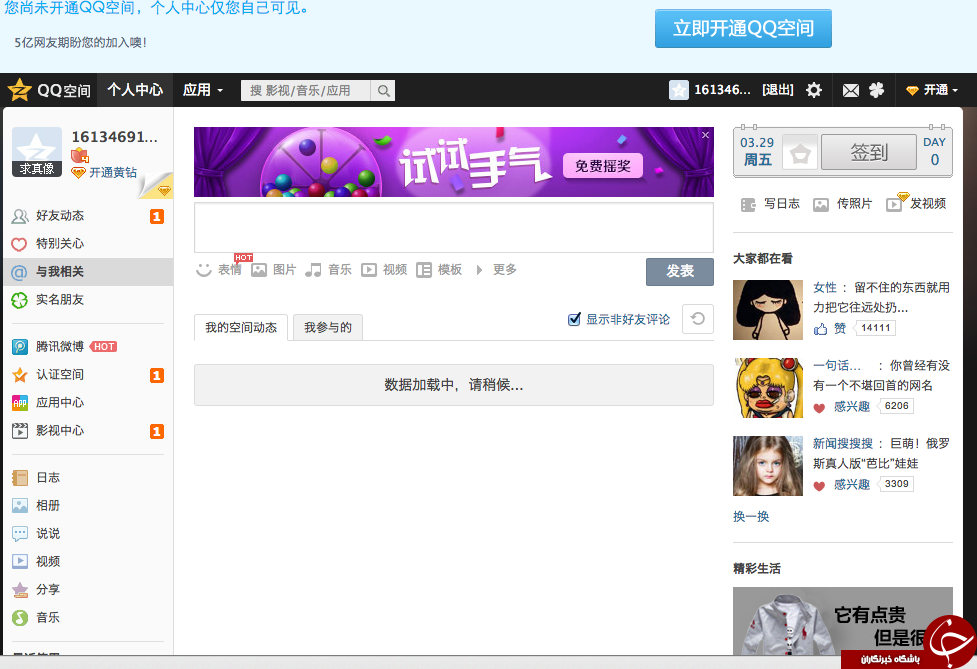Click the 签到 sign-in button
The image size is (977, 669).
(869, 153)
